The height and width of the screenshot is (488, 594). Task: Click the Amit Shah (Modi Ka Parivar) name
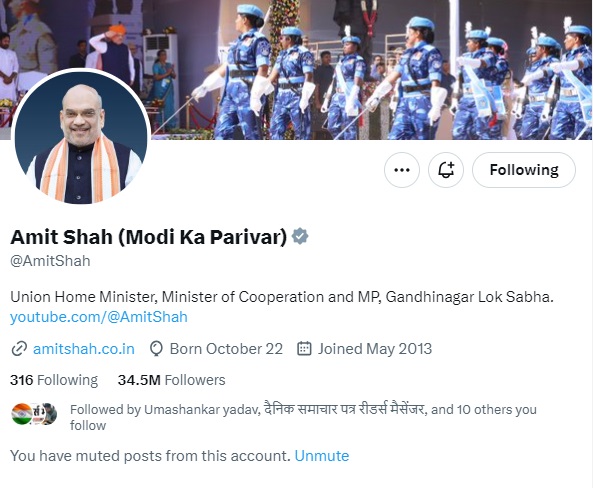(148, 237)
